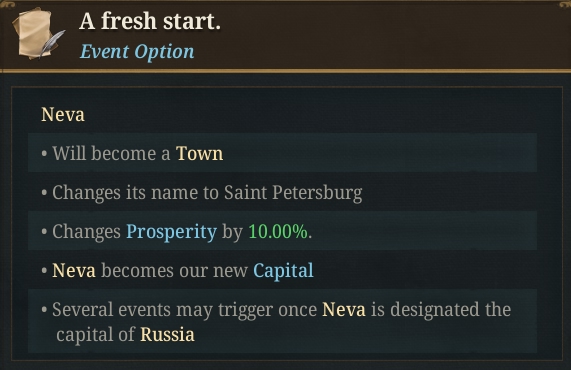This screenshot has height=370, width=571.
Task: Click the 'becomes our new' effect line
Action: pos(282,270)
